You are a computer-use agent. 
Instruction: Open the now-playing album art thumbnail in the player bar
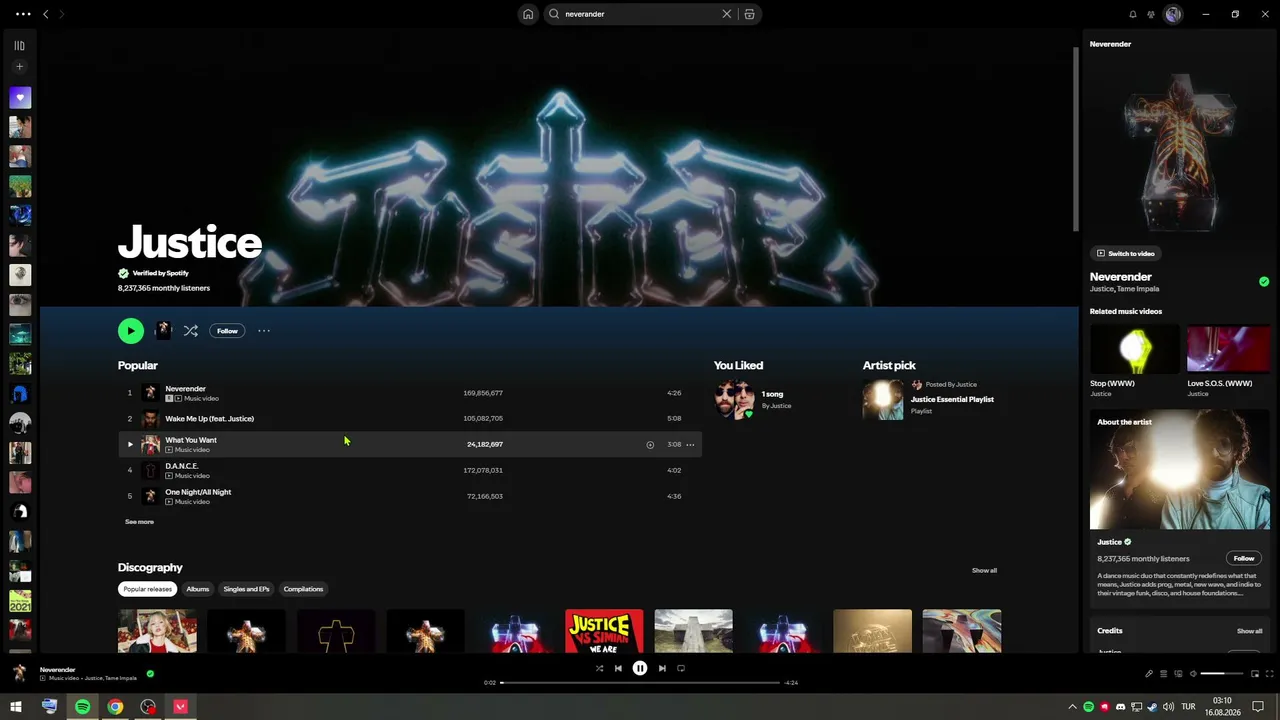(x=20, y=674)
